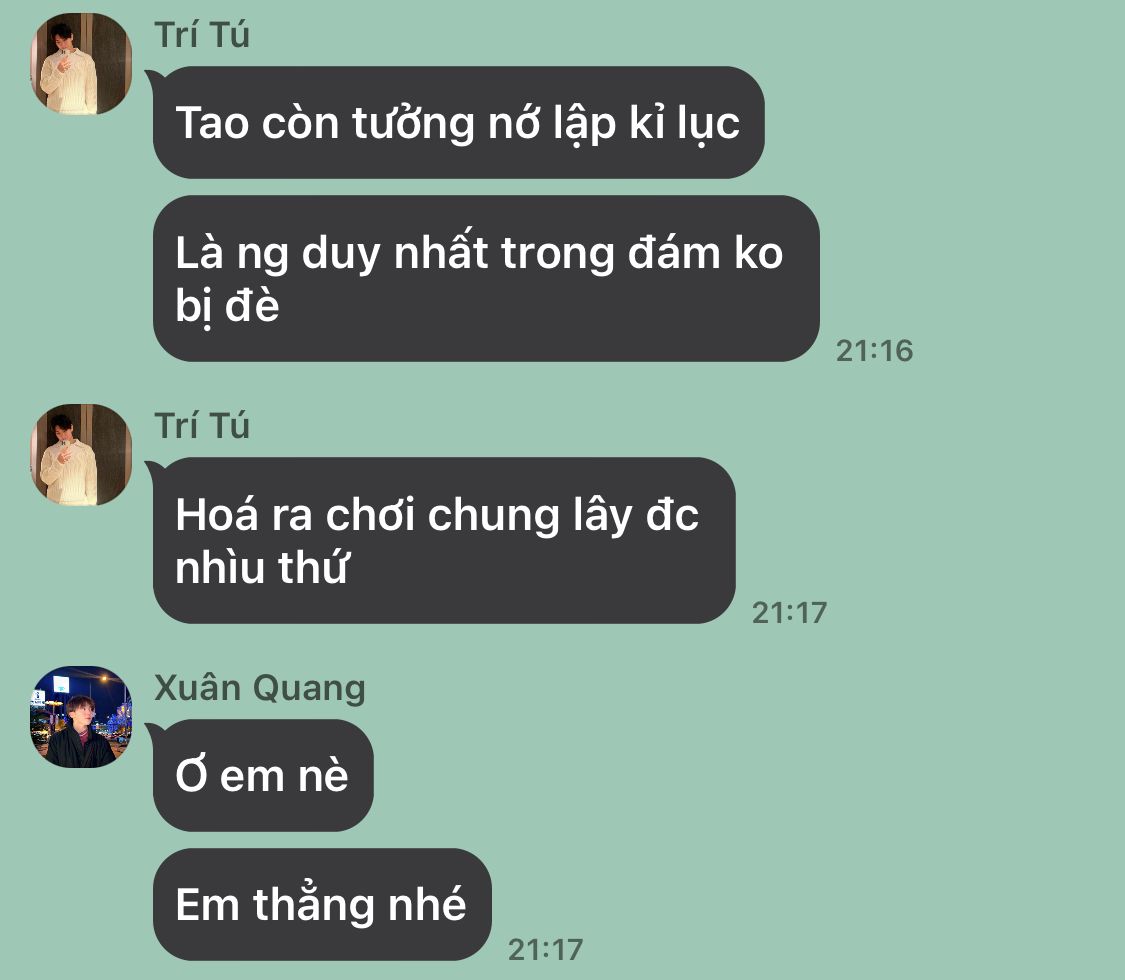Open Trí Tú's avatar beside the first message
Image resolution: width=1125 pixels, height=980 pixels.
click(80, 63)
